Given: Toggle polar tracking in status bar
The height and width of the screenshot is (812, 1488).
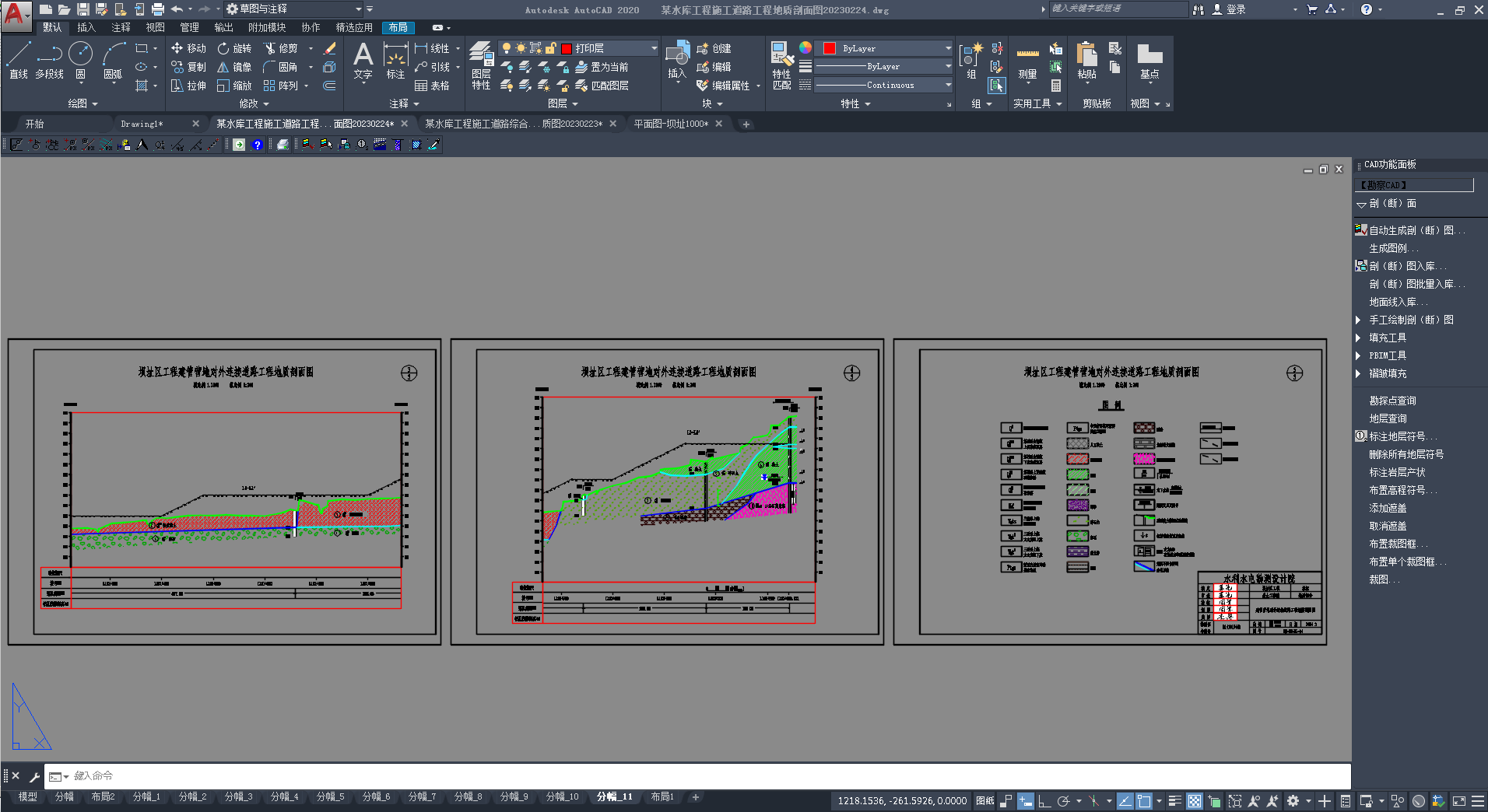Looking at the screenshot, I should coord(1063,800).
